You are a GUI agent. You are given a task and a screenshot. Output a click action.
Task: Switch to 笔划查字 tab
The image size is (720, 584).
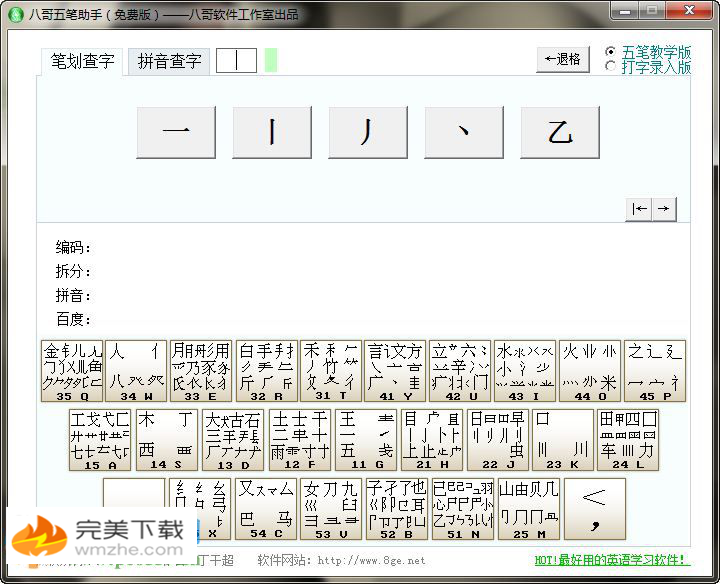click(x=83, y=61)
